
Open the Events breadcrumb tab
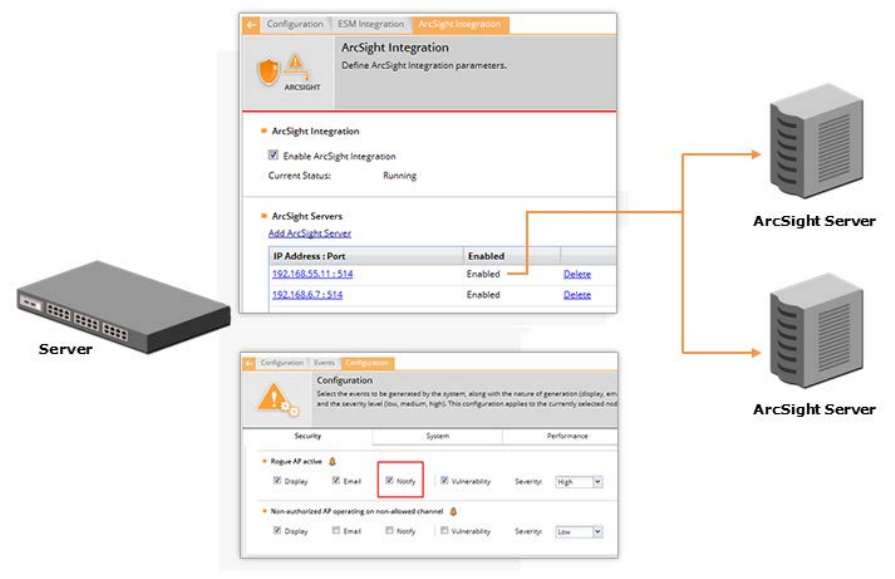click(x=324, y=363)
